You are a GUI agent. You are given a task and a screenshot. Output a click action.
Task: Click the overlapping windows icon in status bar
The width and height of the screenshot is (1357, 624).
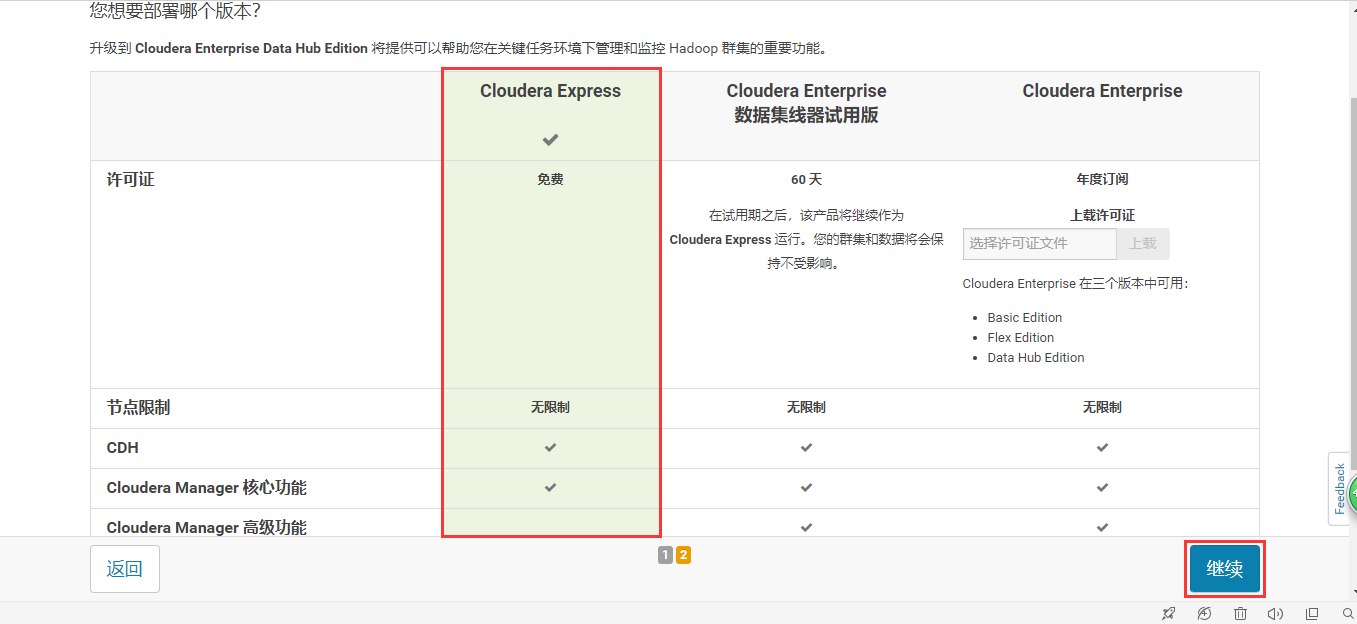coord(1312,613)
